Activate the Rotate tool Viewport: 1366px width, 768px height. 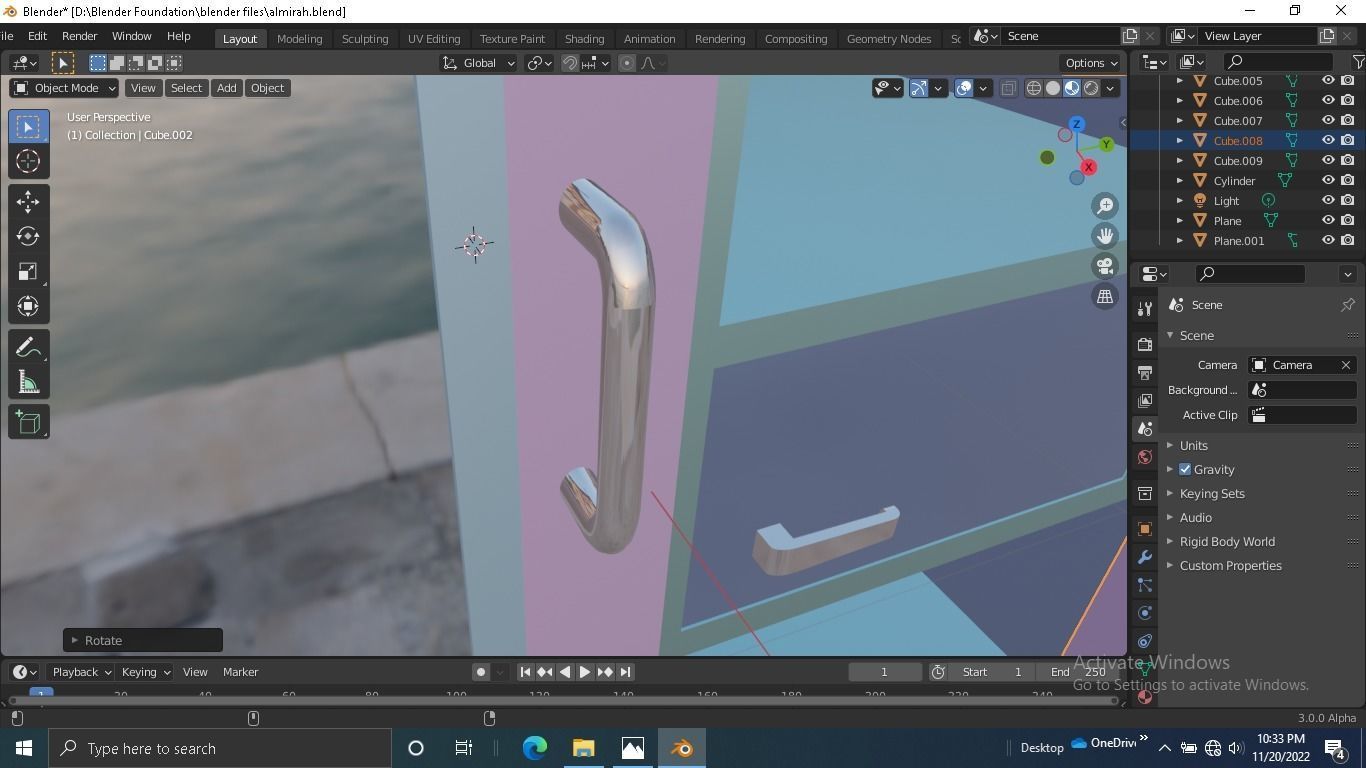(x=28, y=237)
